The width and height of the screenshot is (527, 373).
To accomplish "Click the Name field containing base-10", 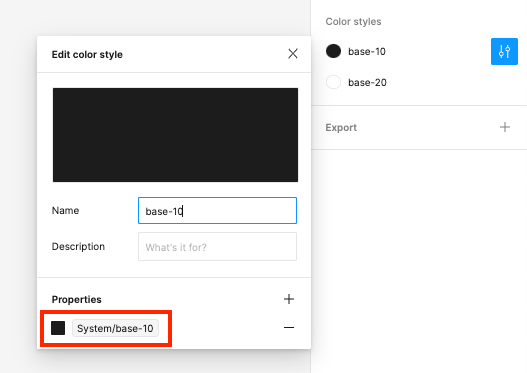I will click(x=217, y=211).
